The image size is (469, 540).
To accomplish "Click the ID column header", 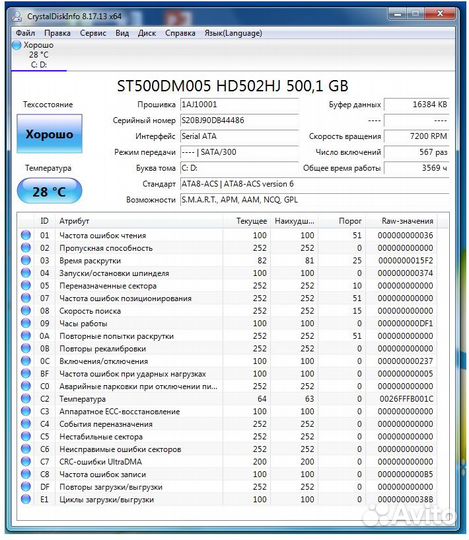I will 44,221.
